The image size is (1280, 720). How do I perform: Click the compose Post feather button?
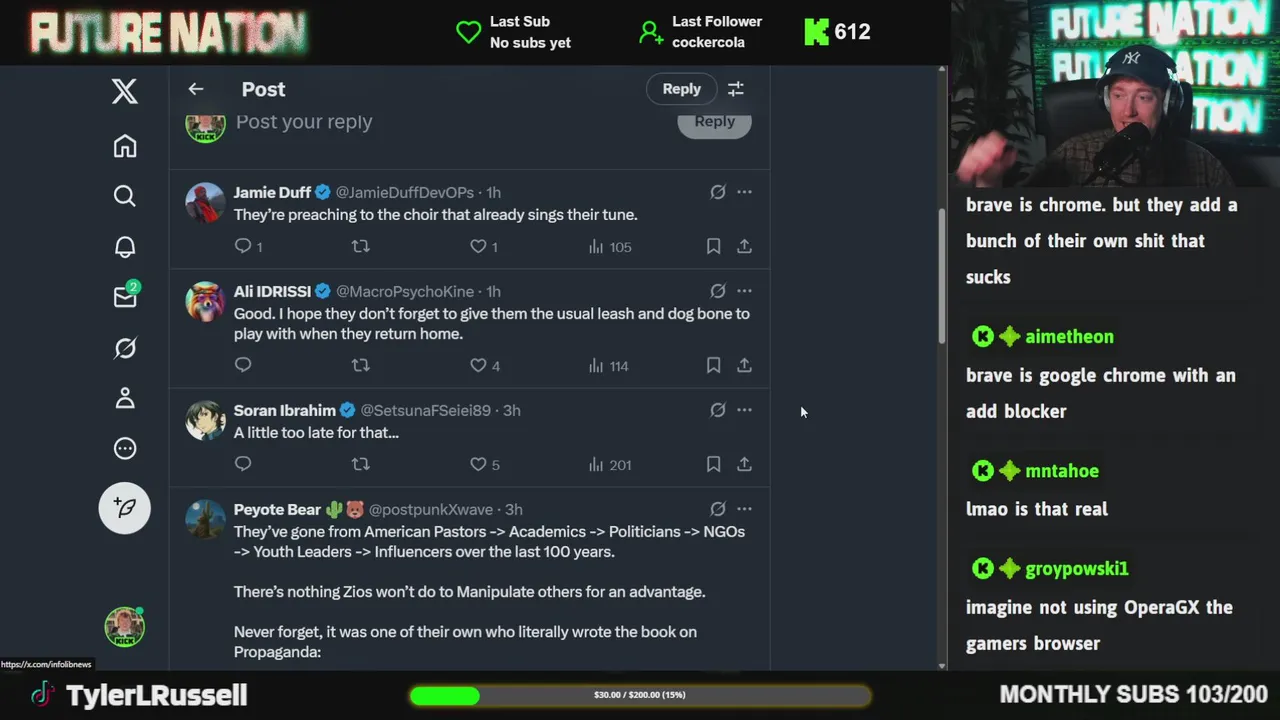(125, 508)
